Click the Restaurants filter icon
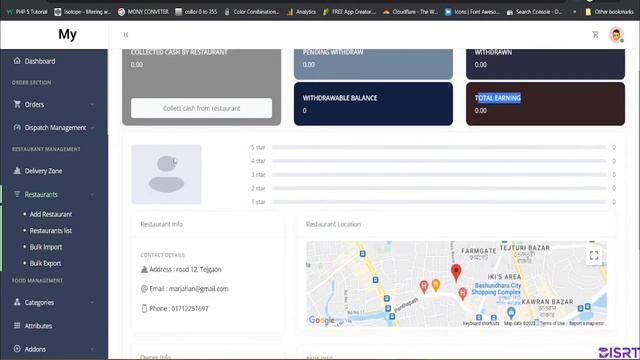The image size is (640, 360). tap(17, 194)
